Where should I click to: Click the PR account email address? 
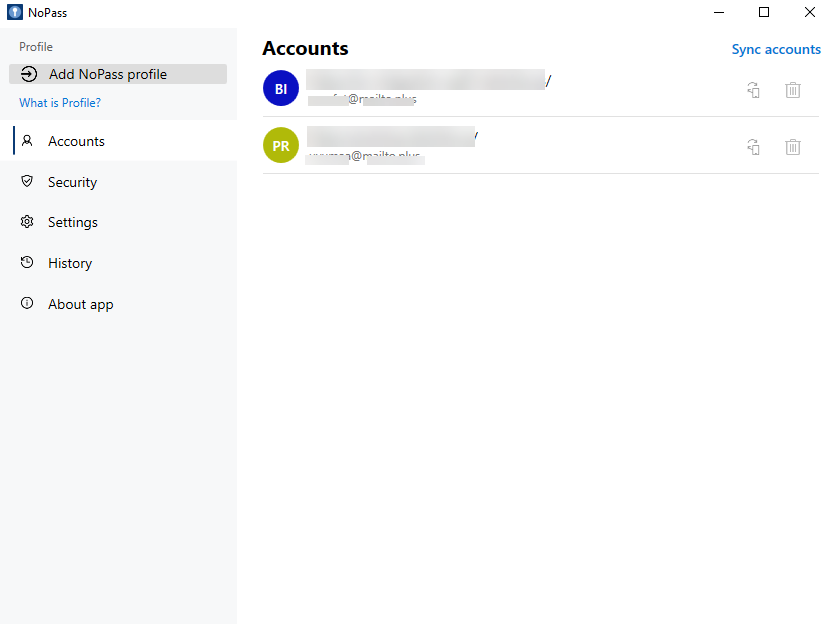pos(365,158)
